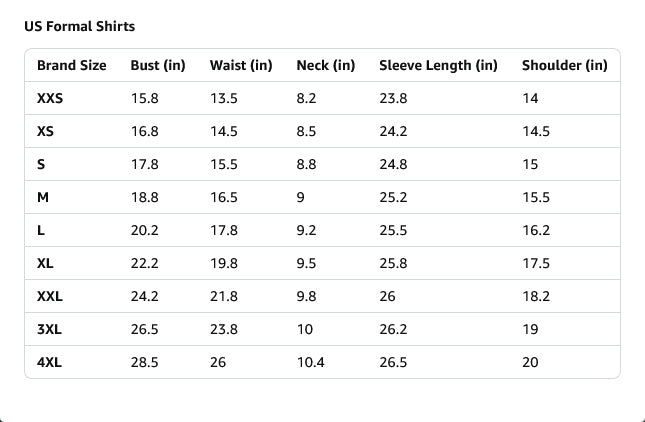Select the 18.8 bust value for M
This screenshot has width=645, height=422.
tap(145, 198)
